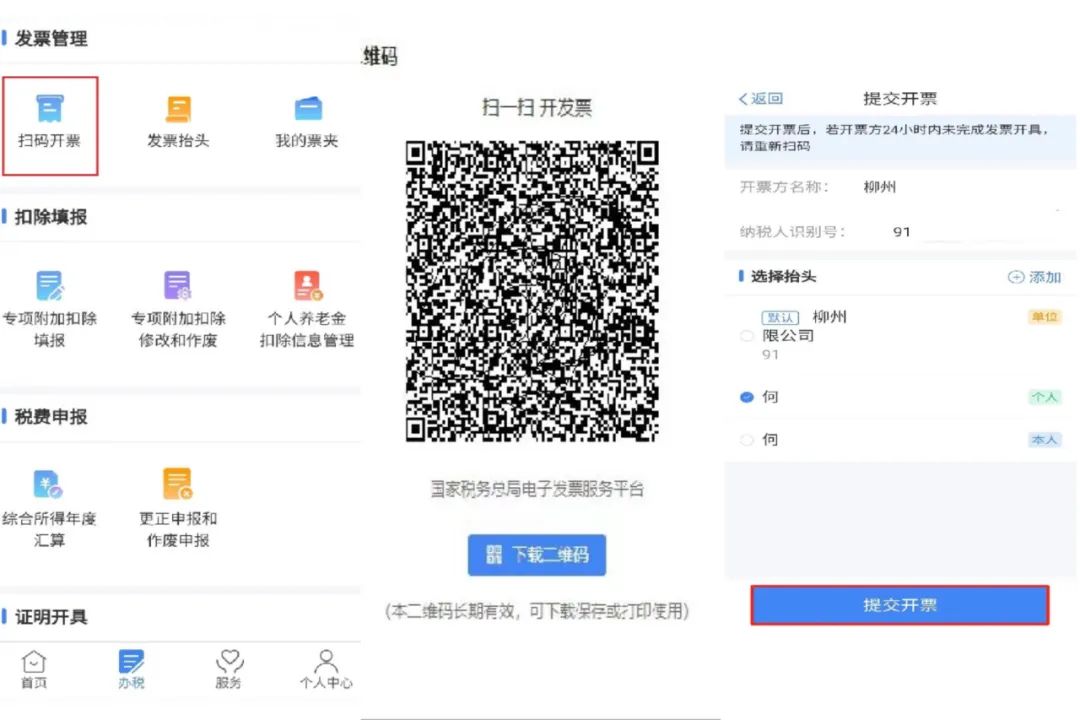Click the 单位 tag label
1080x720 pixels.
coord(1044,317)
